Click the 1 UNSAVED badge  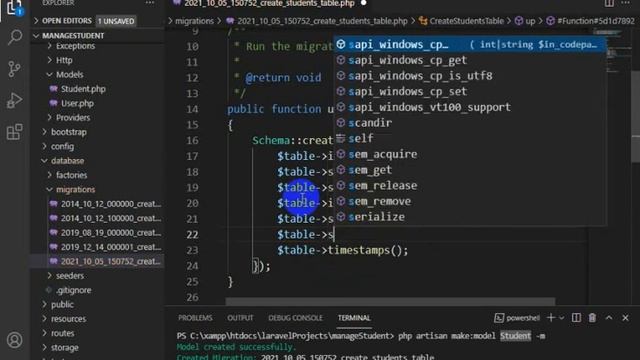coord(116,21)
